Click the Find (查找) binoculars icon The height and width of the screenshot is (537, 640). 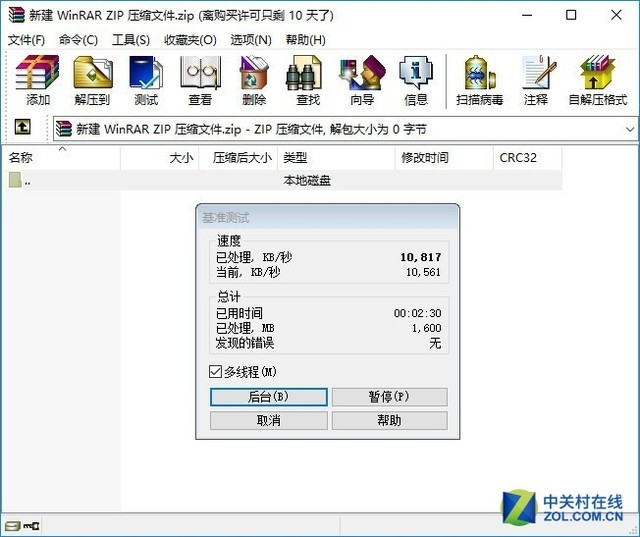point(304,73)
